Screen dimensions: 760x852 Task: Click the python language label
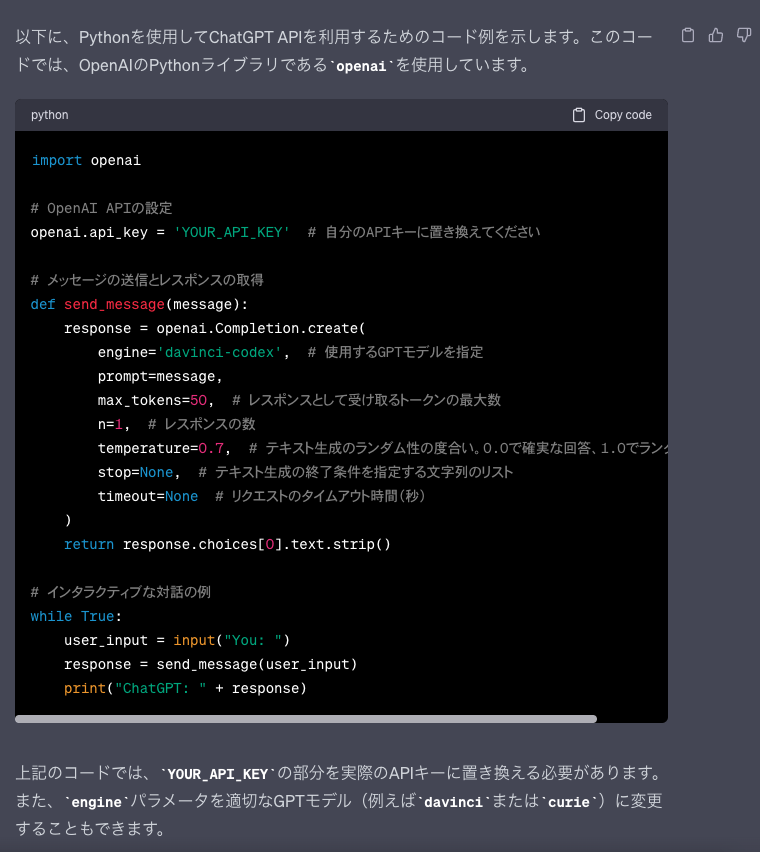[50, 115]
